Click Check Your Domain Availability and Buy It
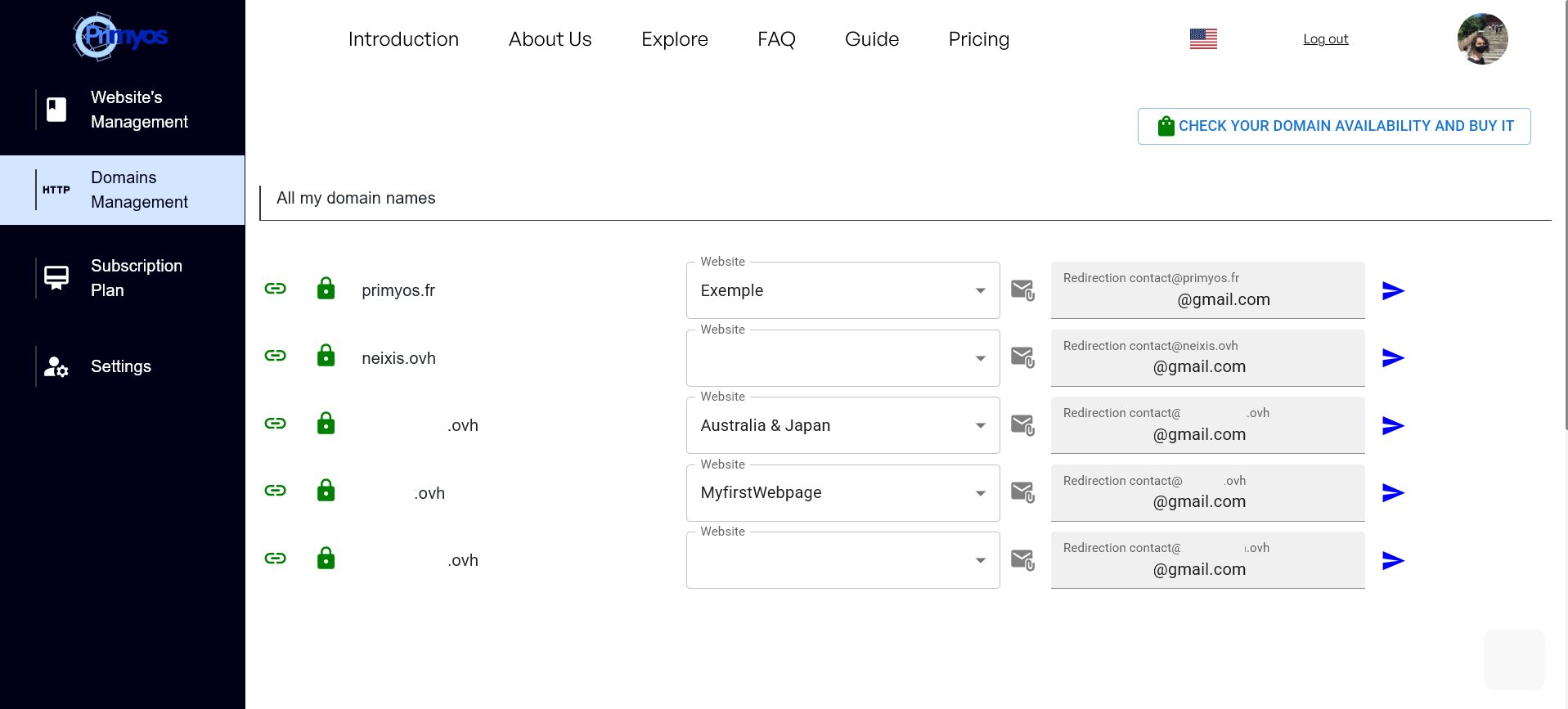This screenshot has width=1568, height=709. (x=1333, y=126)
